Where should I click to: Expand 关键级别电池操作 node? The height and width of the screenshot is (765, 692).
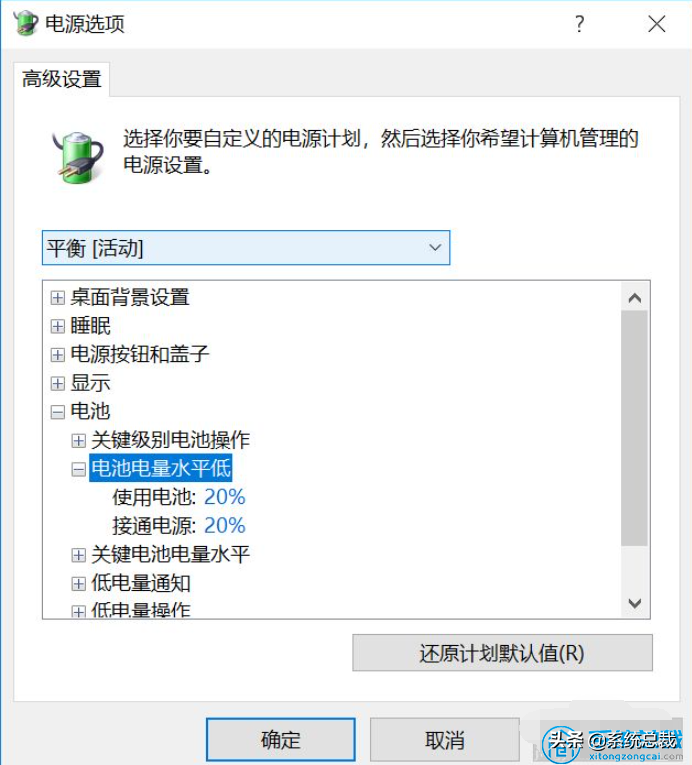79,441
